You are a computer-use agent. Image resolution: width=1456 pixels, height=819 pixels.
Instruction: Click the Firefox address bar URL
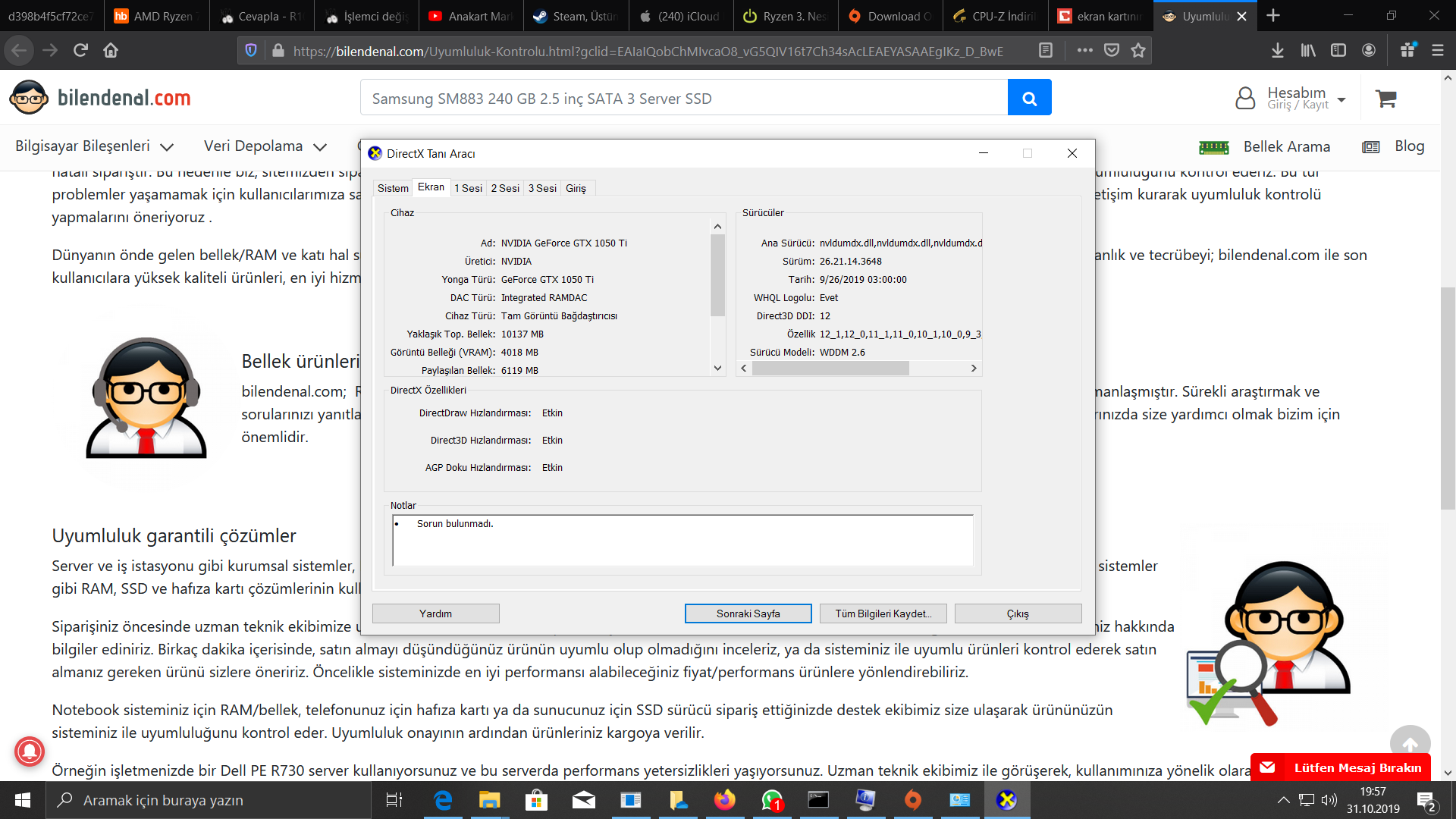[648, 51]
